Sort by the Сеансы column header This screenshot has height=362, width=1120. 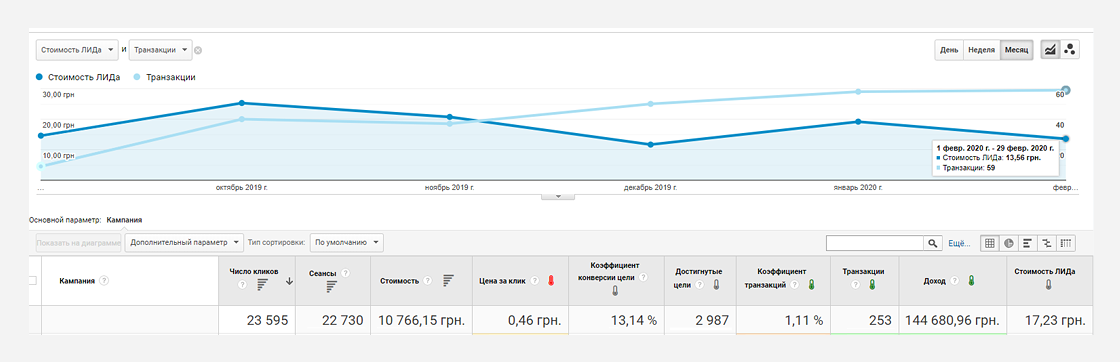(323, 273)
